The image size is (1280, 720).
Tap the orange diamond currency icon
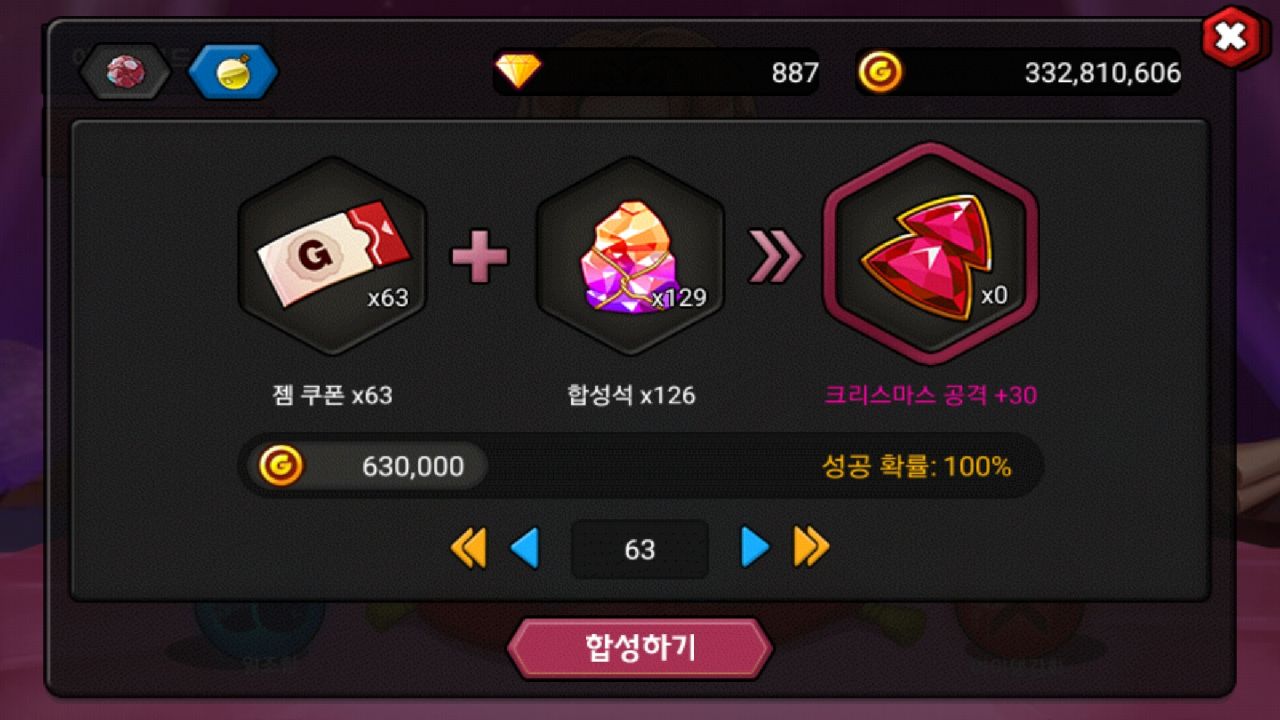point(518,71)
